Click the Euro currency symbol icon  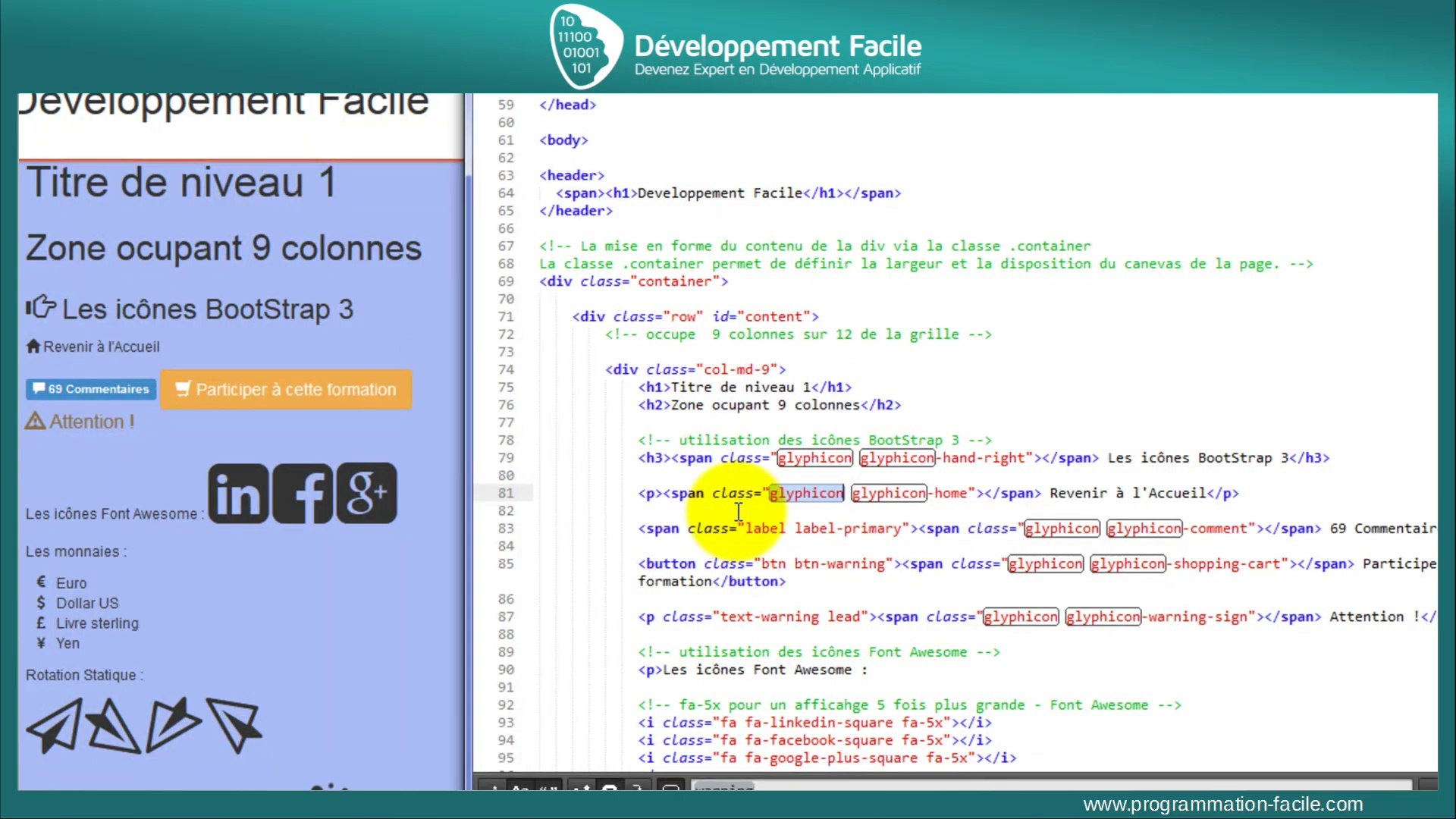click(x=41, y=582)
